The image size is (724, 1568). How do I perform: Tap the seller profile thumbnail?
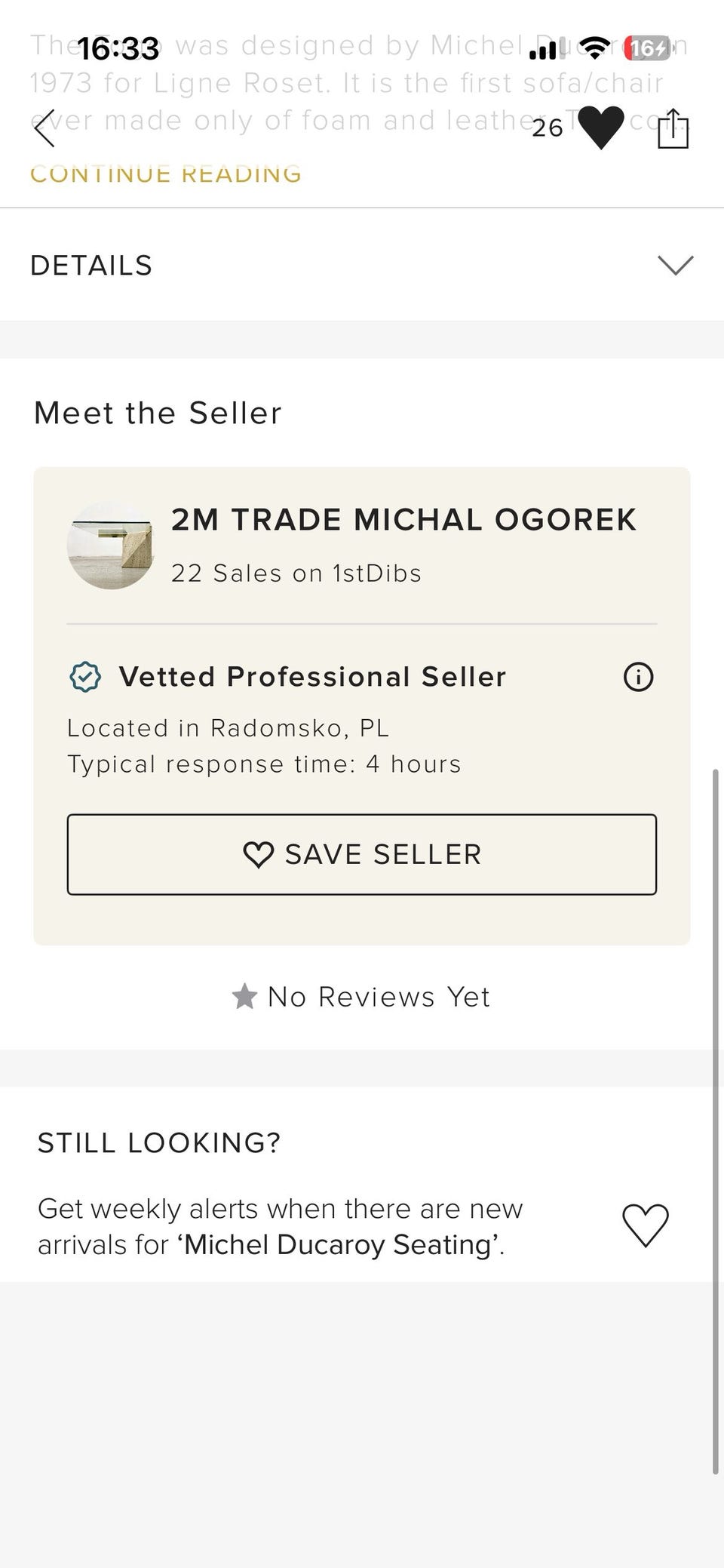[x=110, y=546]
